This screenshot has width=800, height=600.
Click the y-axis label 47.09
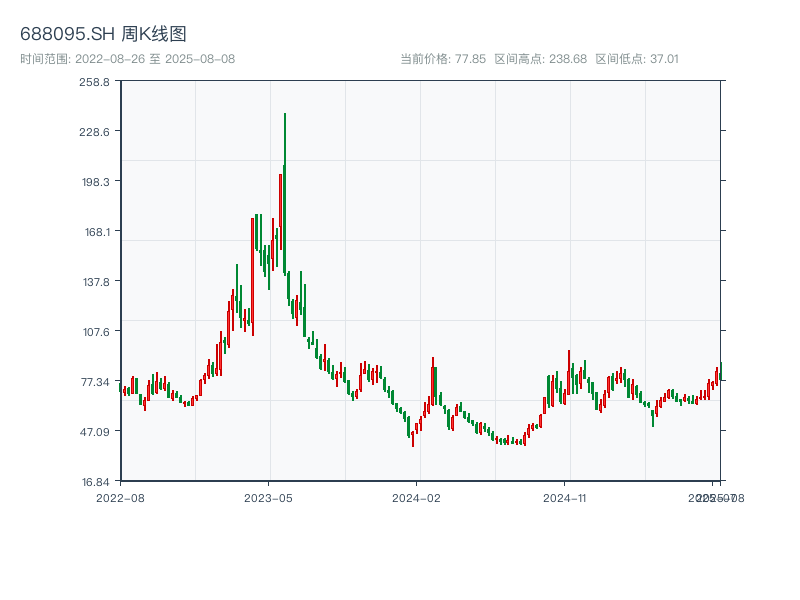pyautogui.click(x=95, y=432)
